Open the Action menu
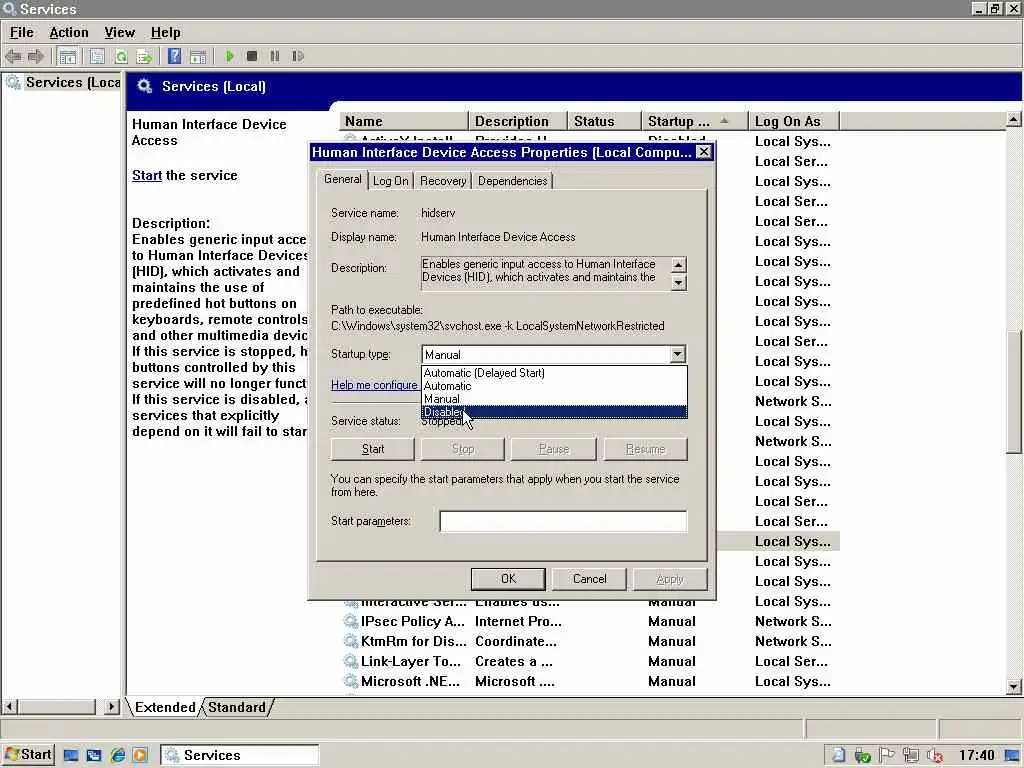 (x=69, y=33)
